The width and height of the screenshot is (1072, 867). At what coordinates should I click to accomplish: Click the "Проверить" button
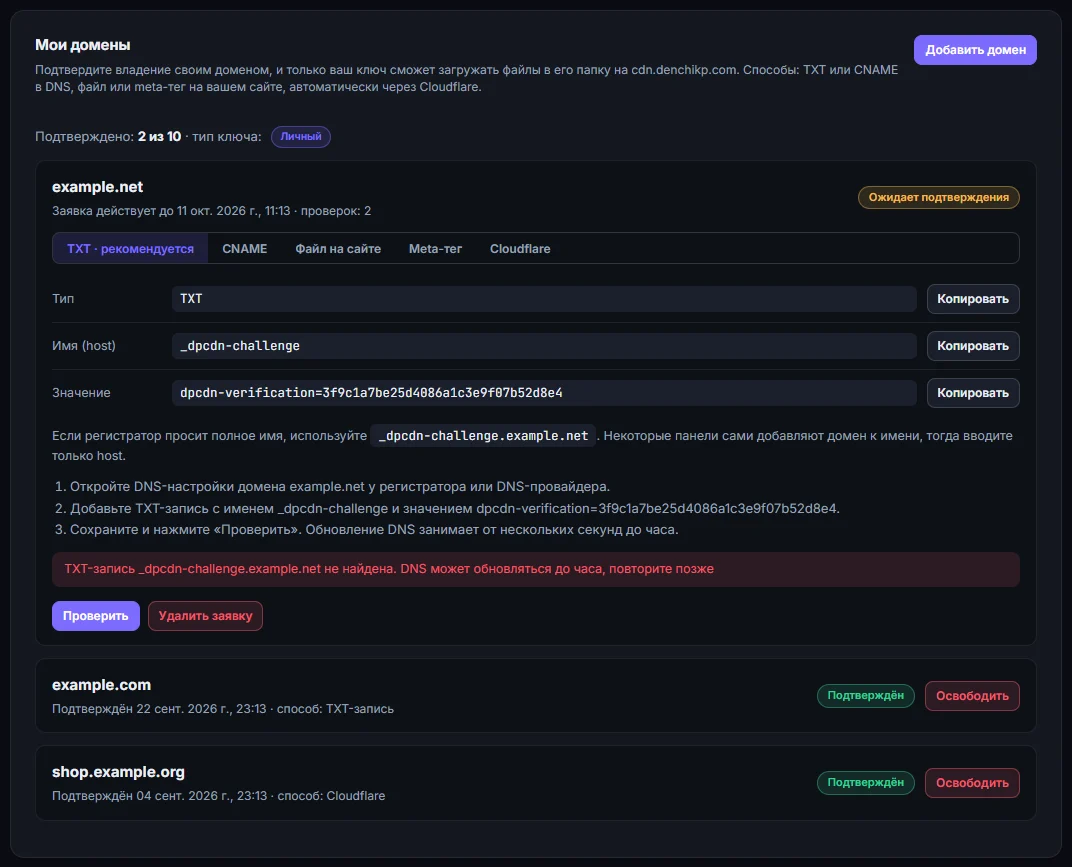tap(96, 616)
